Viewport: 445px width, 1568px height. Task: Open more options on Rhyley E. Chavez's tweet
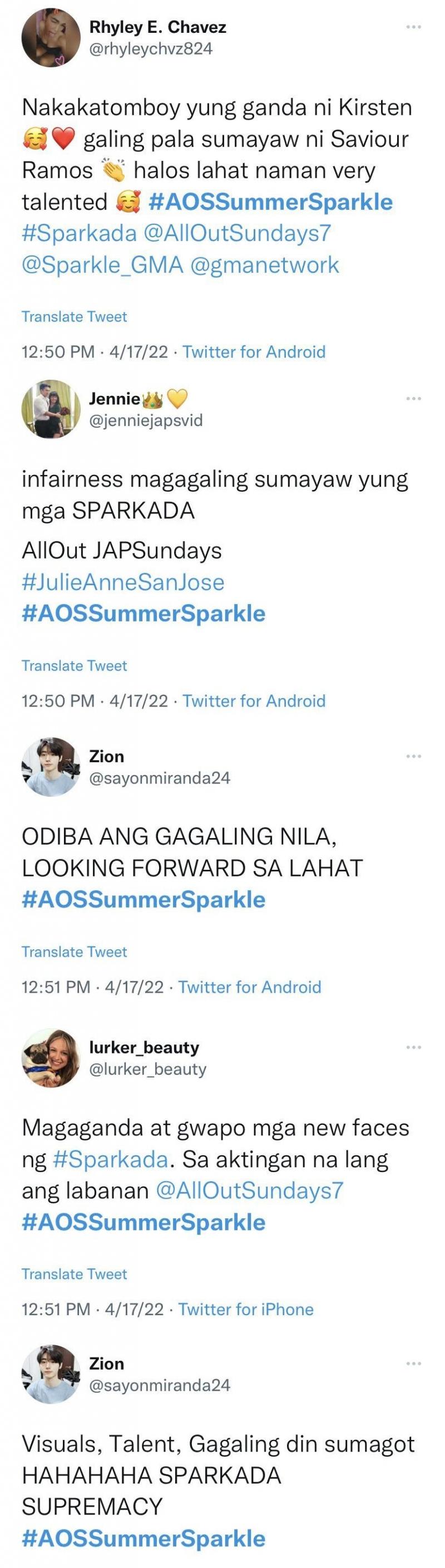click(x=413, y=27)
